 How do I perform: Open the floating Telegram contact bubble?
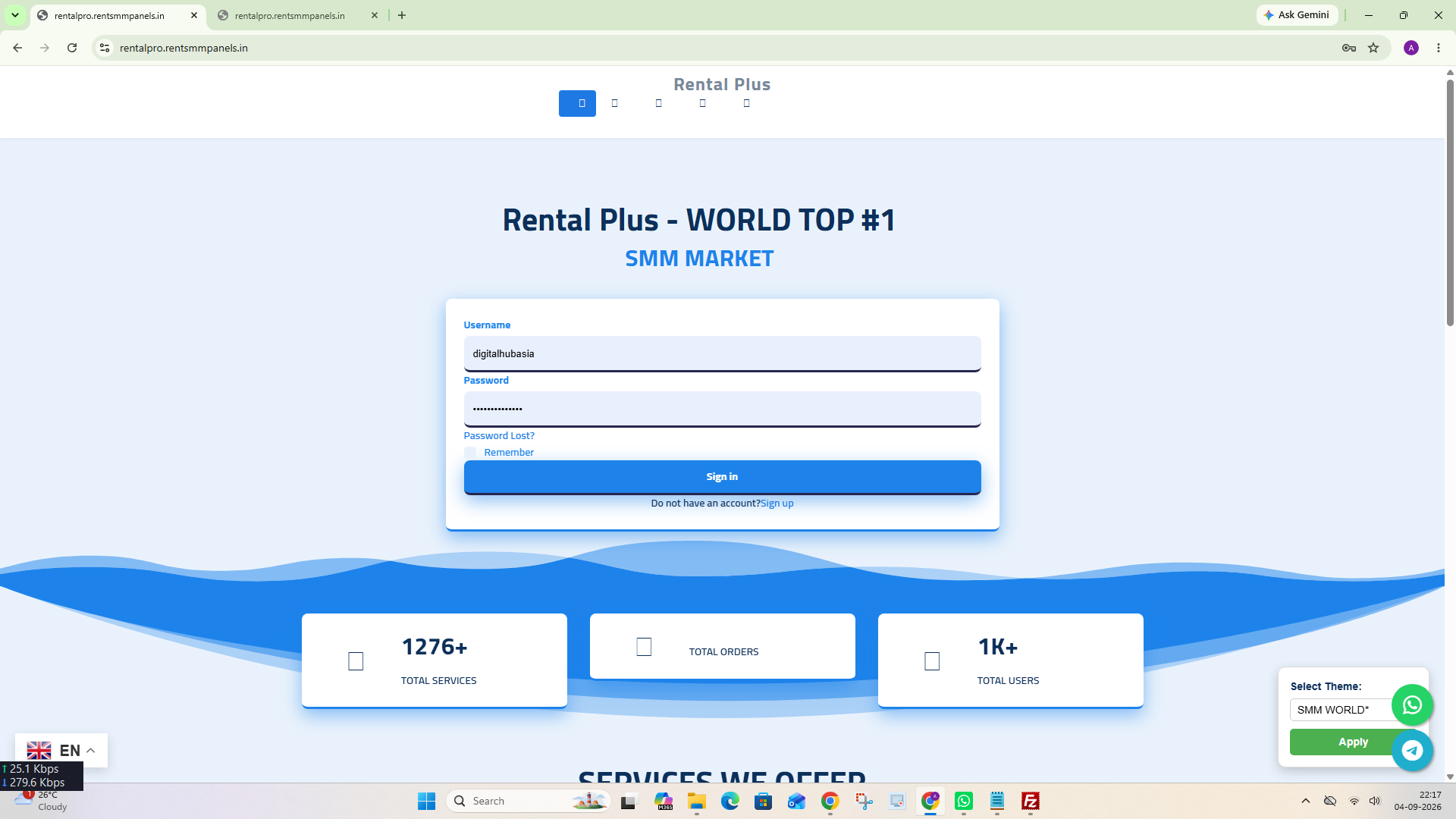point(1412,751)
